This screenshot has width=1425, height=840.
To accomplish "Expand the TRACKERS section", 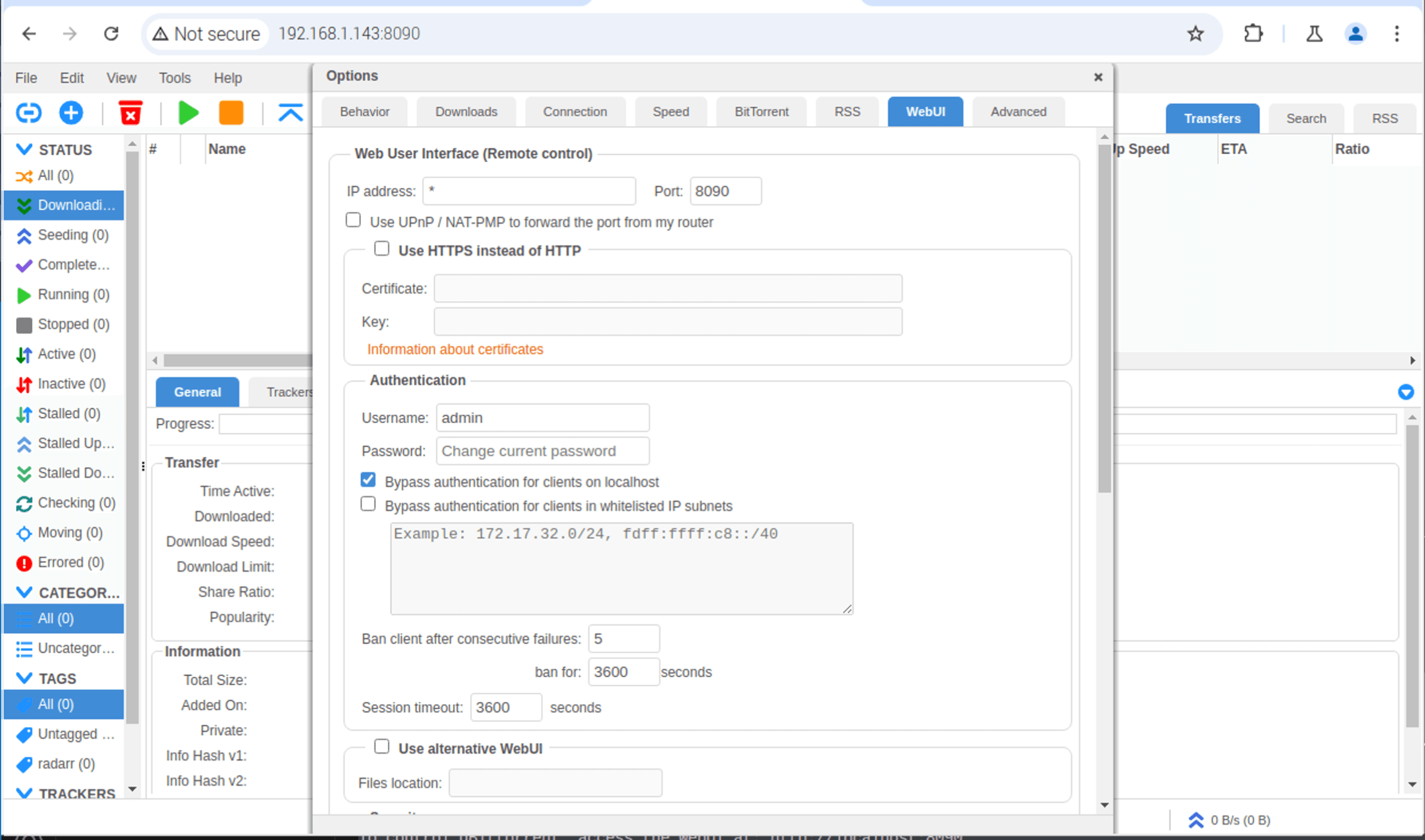I will point(24,793).
